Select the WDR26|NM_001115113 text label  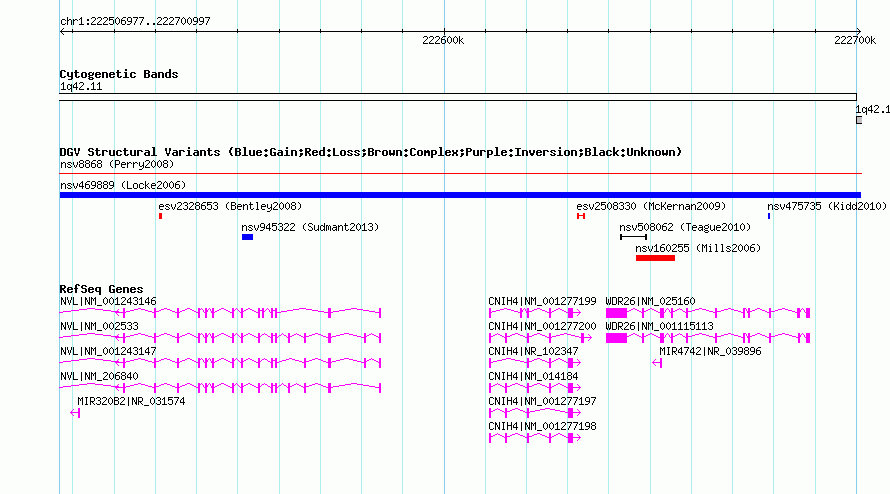[659, 326]
